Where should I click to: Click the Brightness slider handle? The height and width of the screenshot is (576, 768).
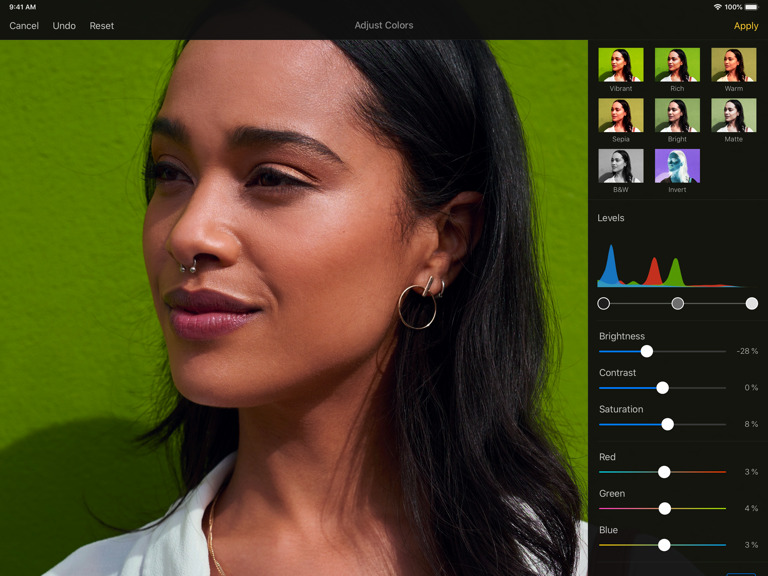click(647, 351)
